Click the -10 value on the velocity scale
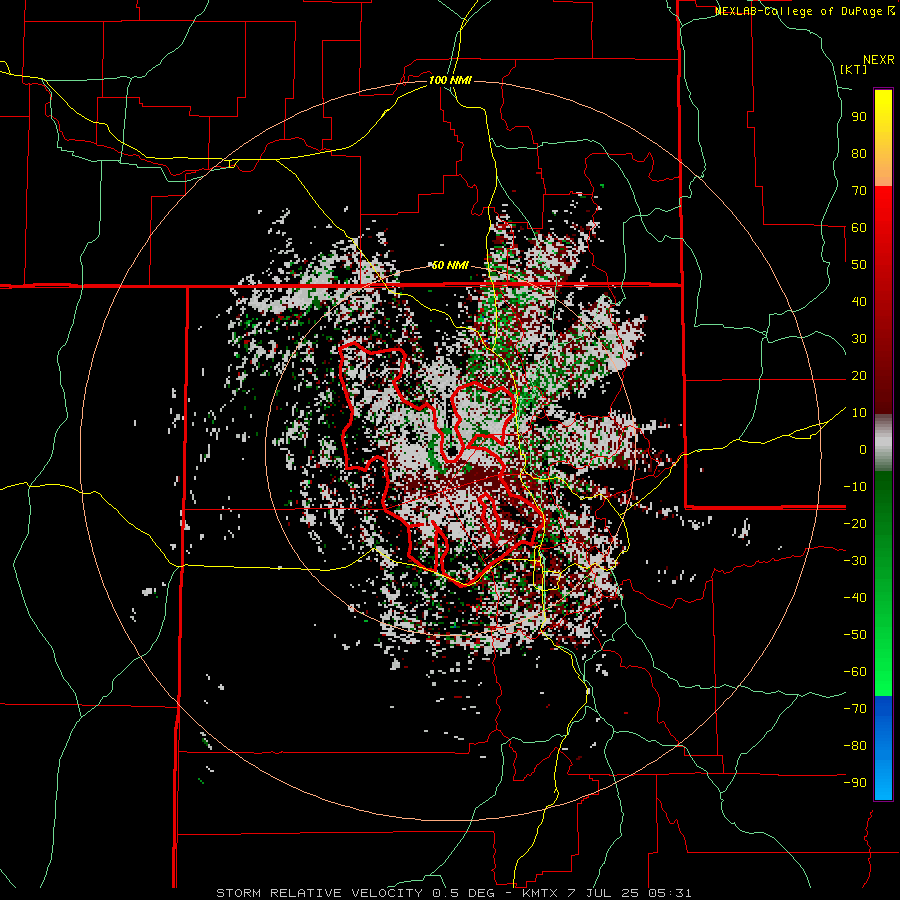This screenshot has height=900, width=900. click(x=855, y=487)
